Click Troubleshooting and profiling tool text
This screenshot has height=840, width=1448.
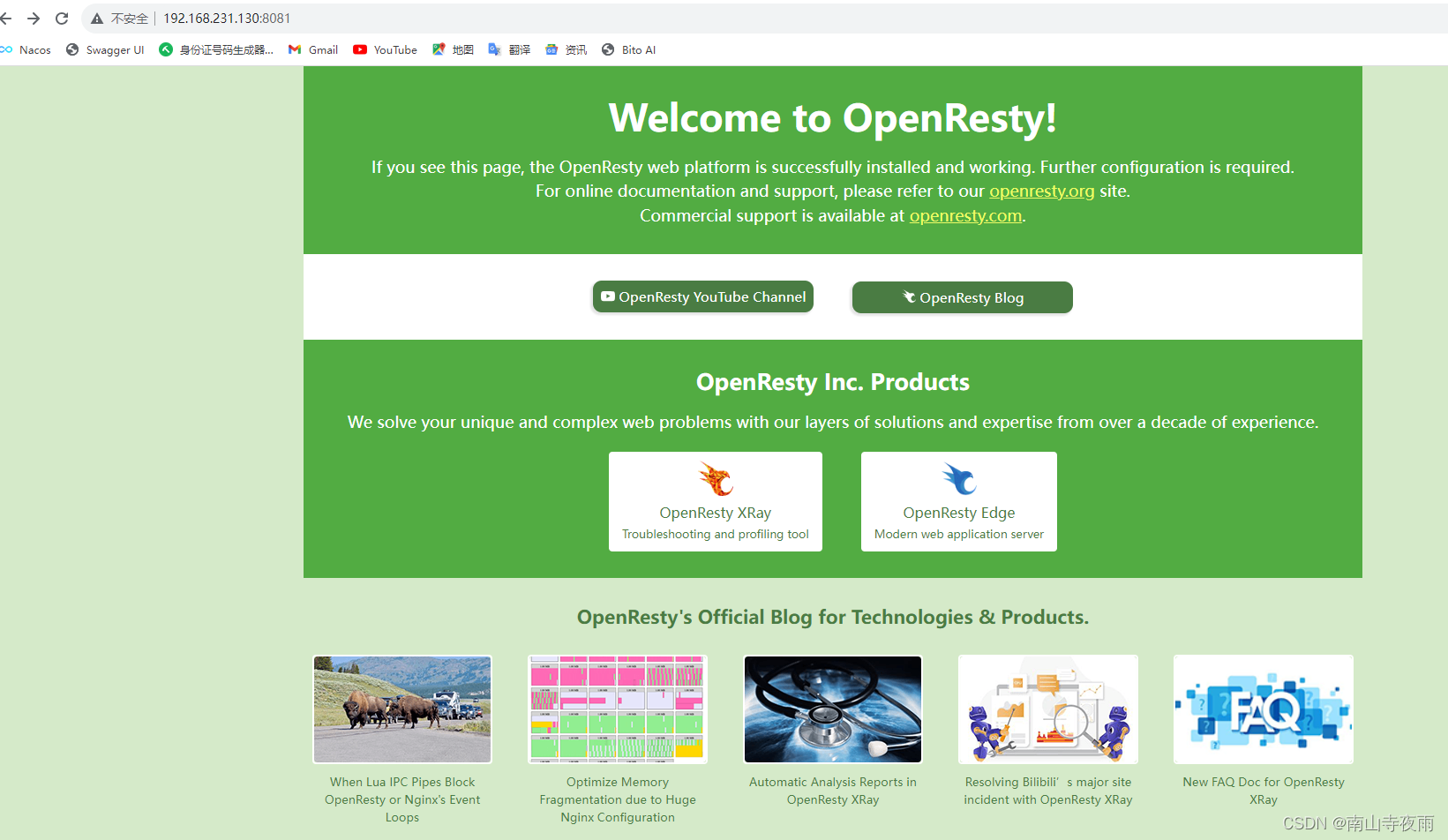pyautogui.click(x=716, y=535)
